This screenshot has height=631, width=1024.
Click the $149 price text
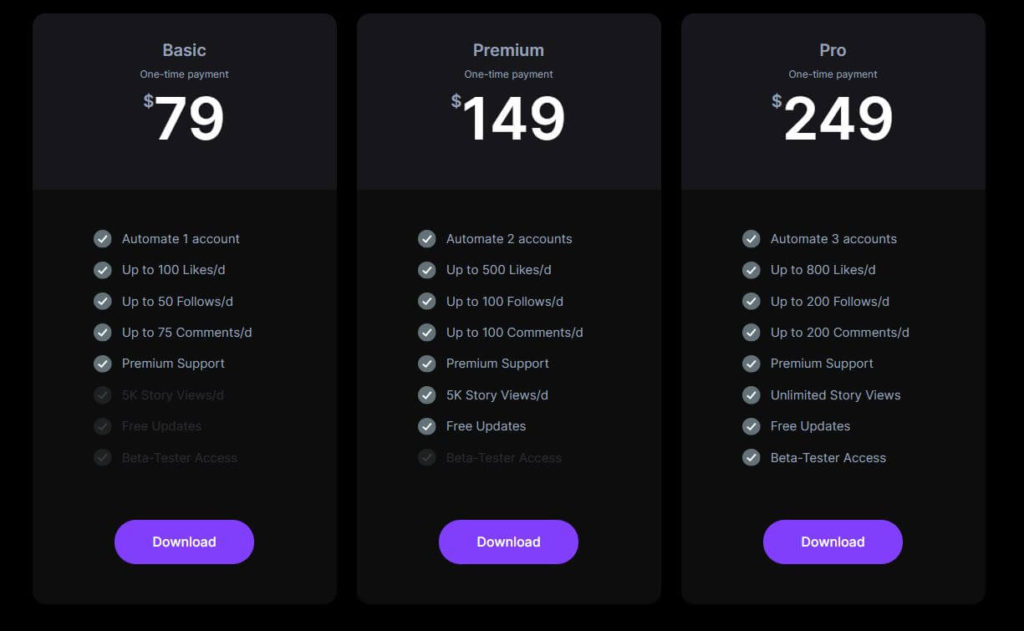(508, 118)
